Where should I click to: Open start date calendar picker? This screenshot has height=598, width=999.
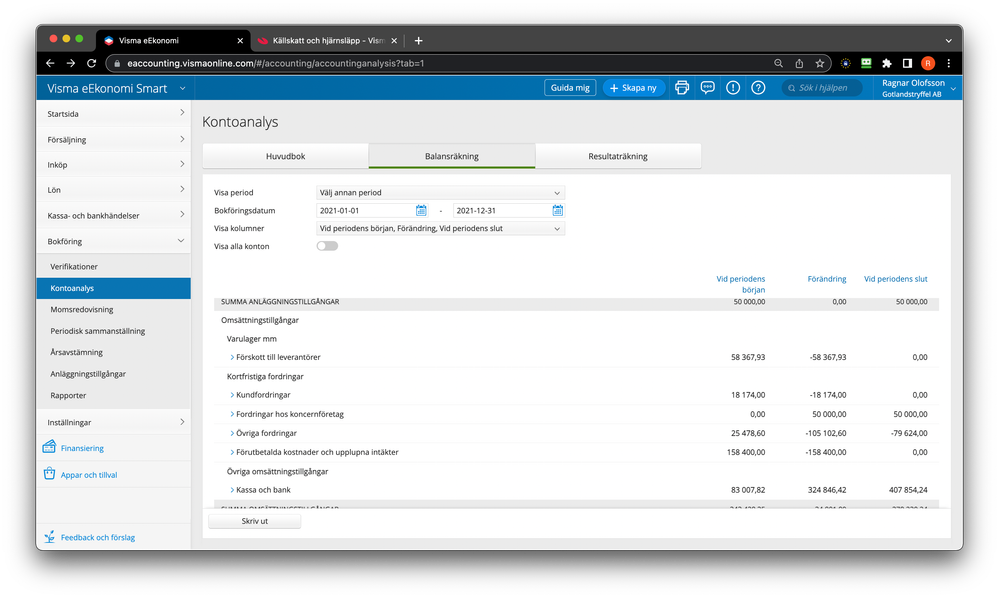tap(421, 210)
